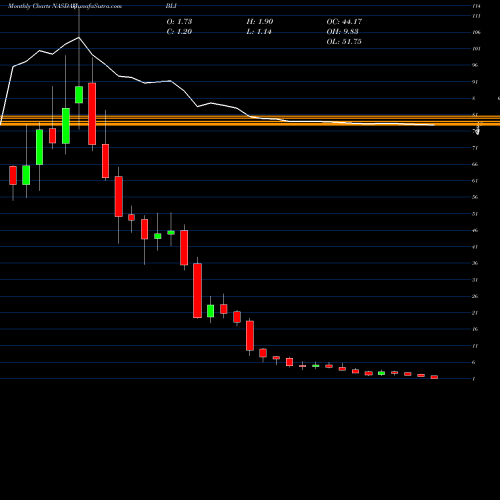Click the '114' price axis label
Viewport: 500px width, 500px height.
(476, 6)
